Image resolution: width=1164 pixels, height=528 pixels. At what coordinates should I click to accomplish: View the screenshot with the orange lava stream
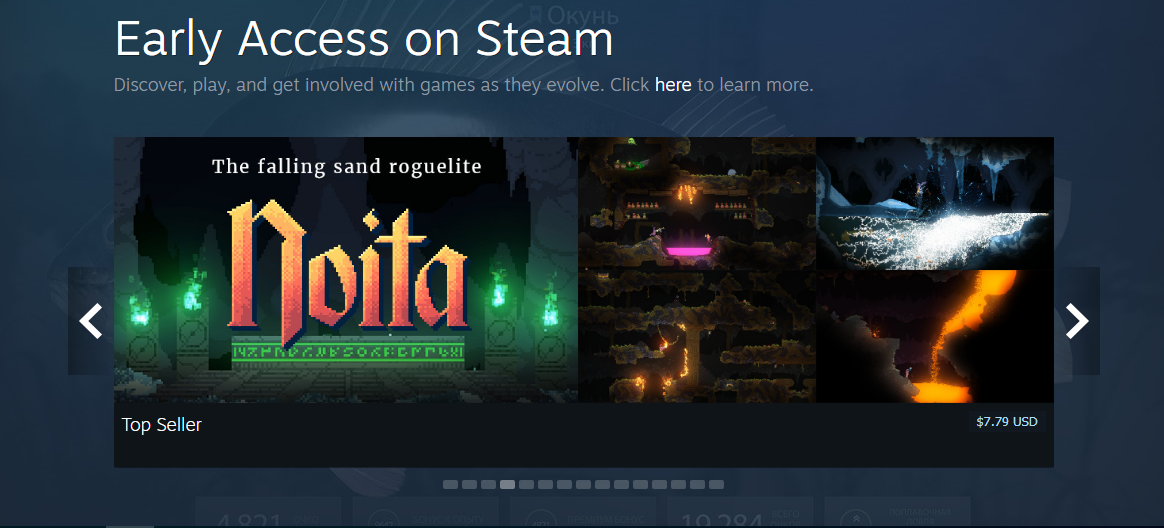[x=935, y=336]
